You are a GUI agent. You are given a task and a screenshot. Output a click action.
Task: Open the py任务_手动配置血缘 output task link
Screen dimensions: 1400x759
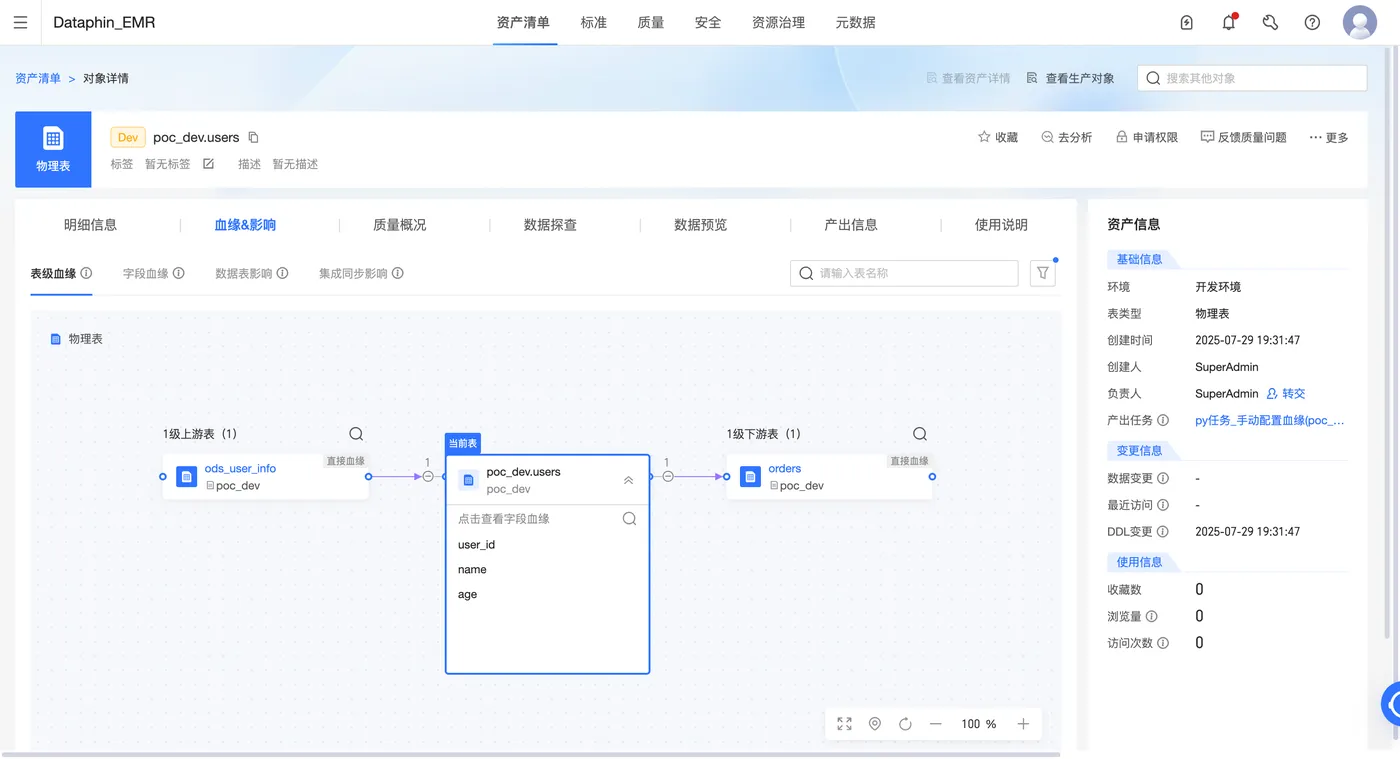point(1270,421)
